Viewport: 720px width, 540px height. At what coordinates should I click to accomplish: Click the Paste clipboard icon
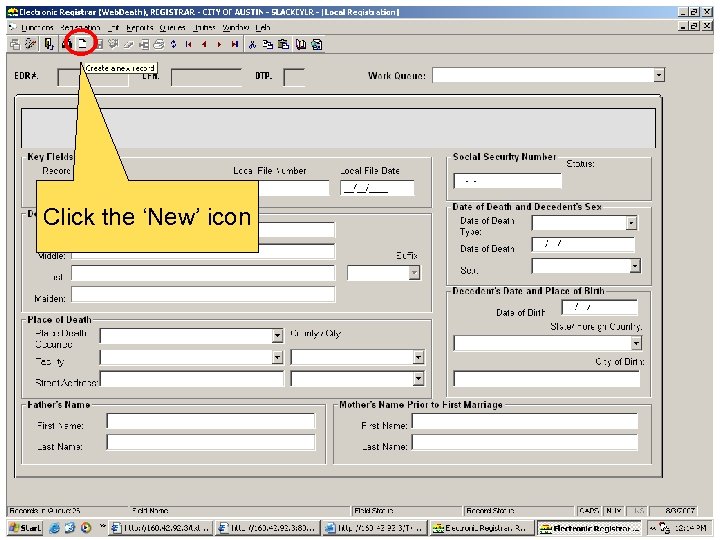284,44
